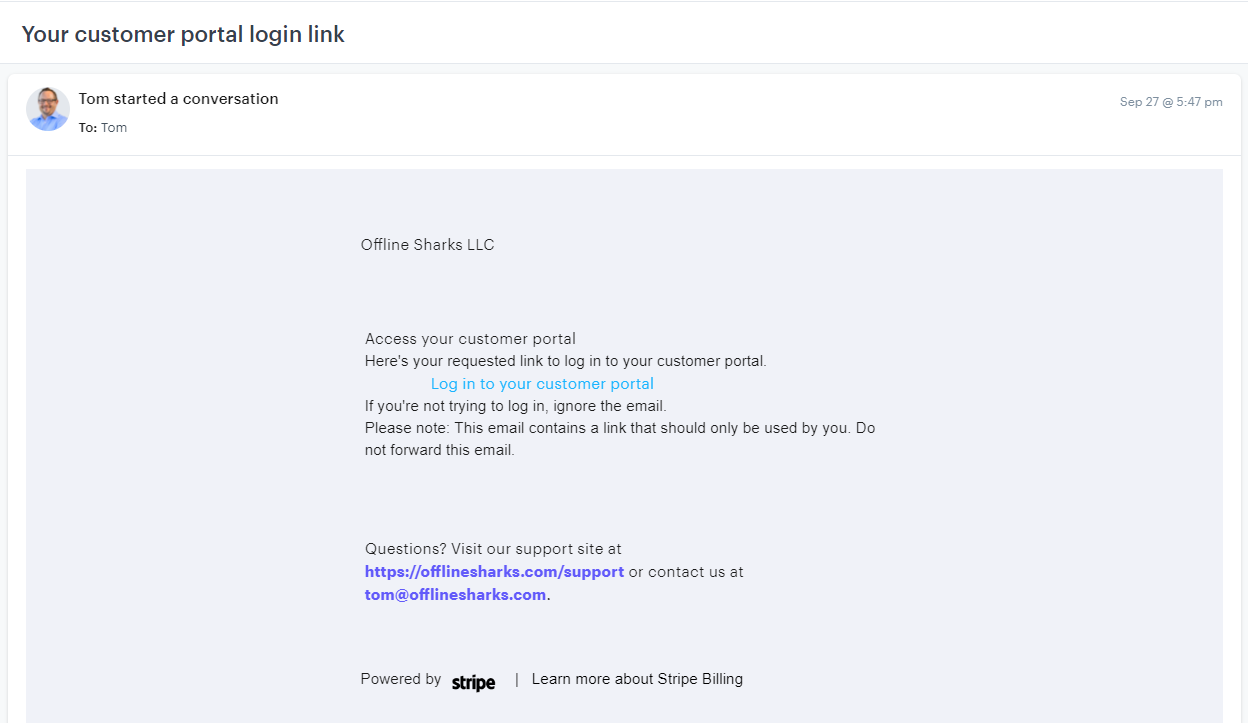Click the 'Access your customer portal' heading

(470, 339)
